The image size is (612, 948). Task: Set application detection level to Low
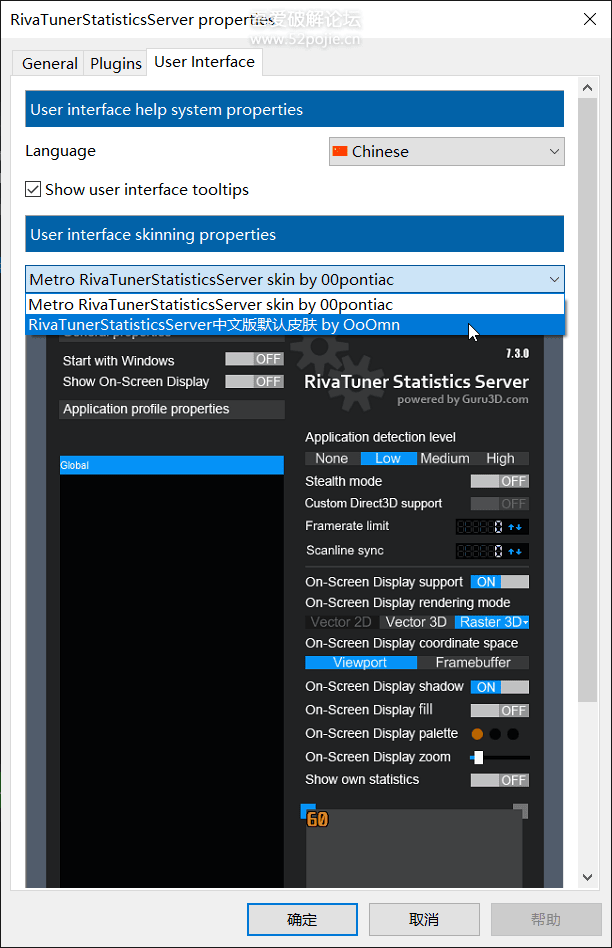(388, 458)
